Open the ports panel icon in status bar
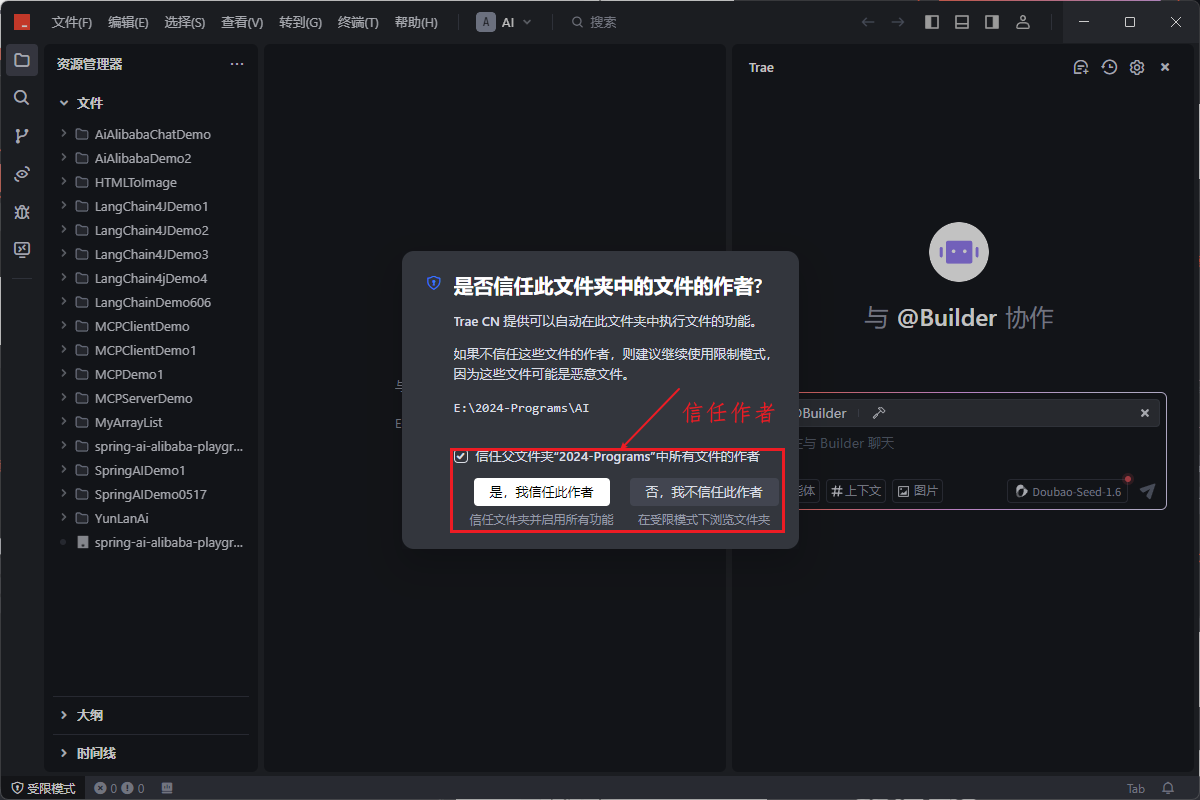Viewport: 1200px width, 800px height. pyautogui.click(x=167, y=788)
